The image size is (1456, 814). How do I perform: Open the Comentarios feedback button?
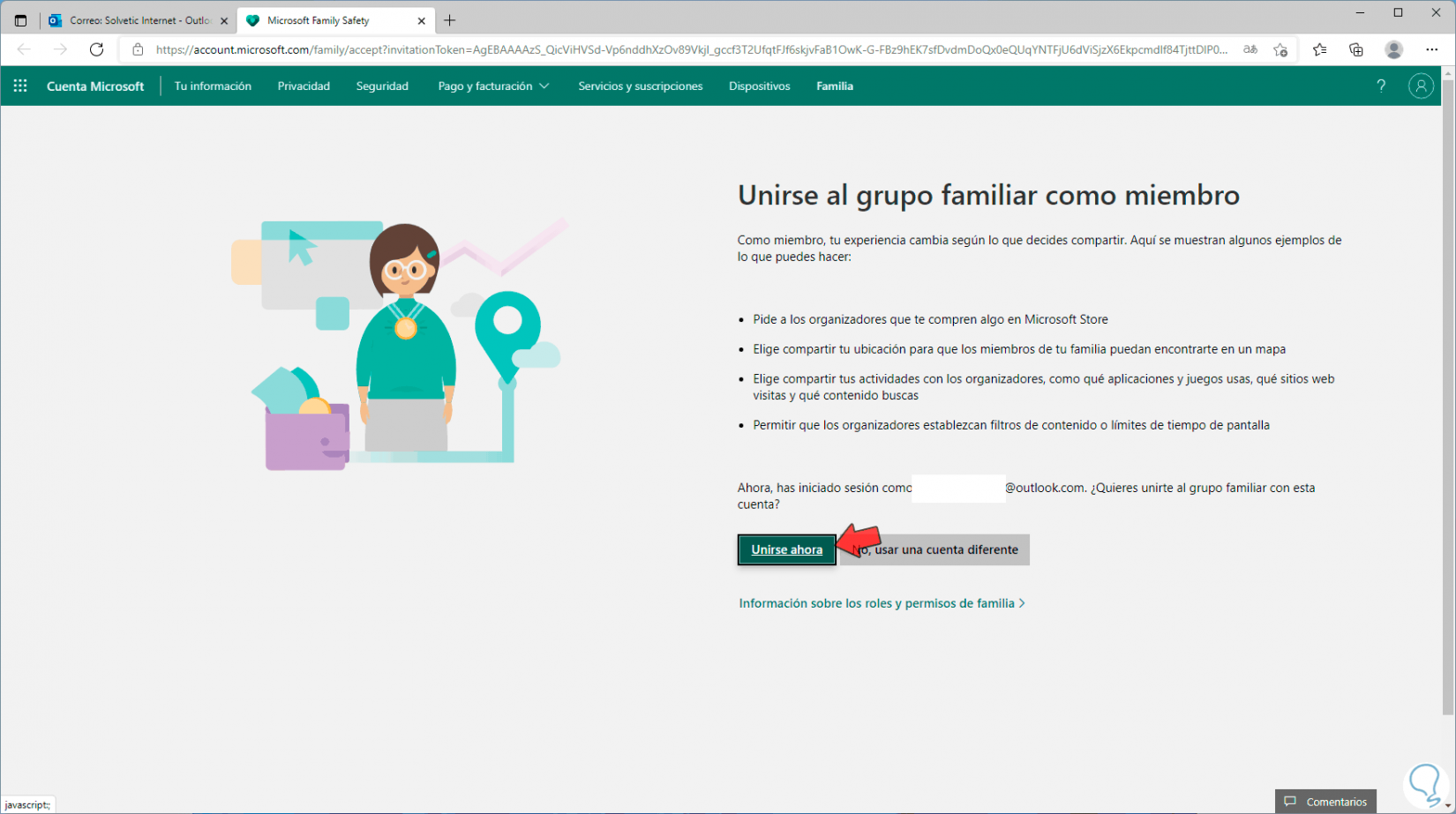click(x=1325, y=802)
